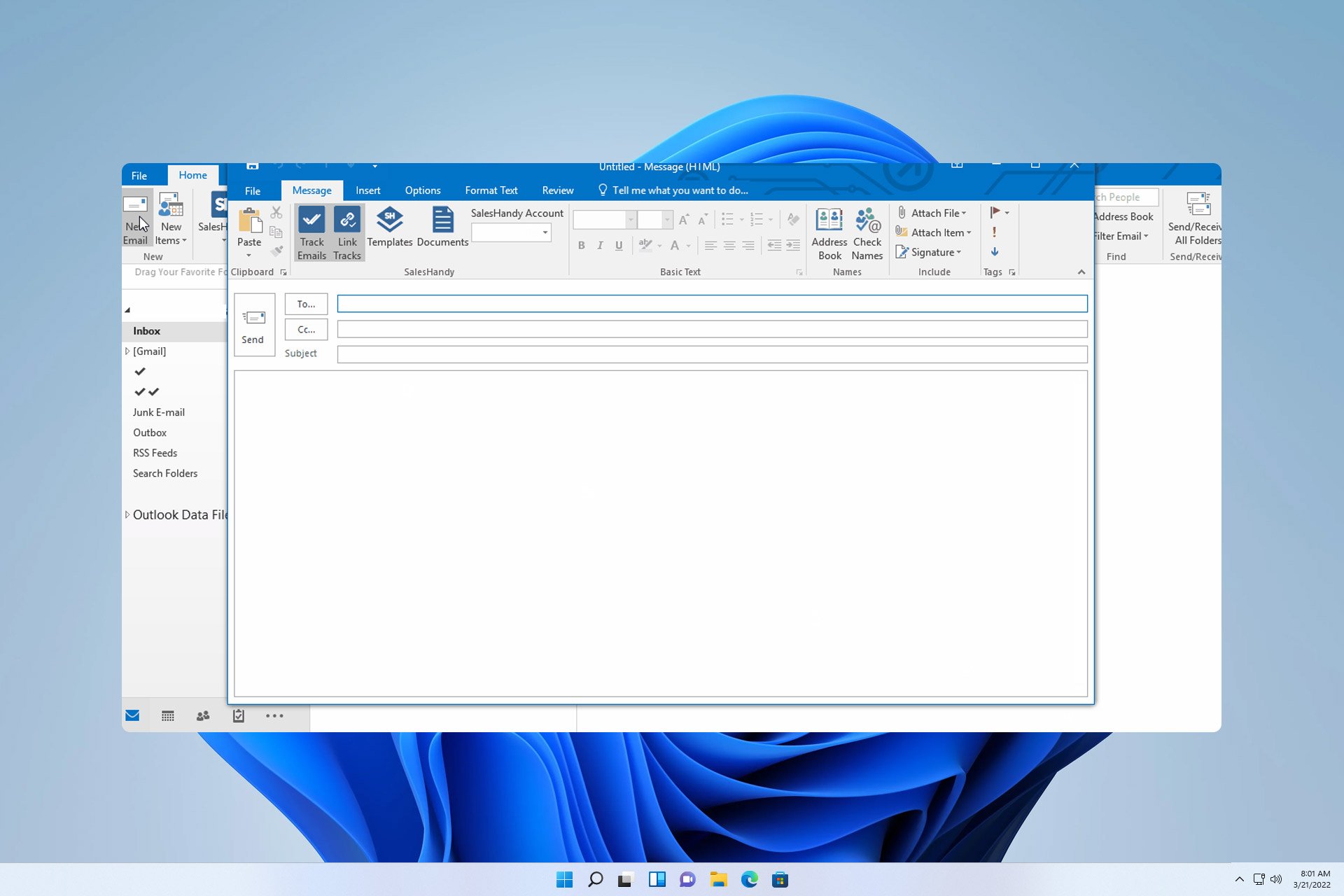The width and height of the screenshot is (1344, 896).
Task: Click font color button
Action: (674, 245)
